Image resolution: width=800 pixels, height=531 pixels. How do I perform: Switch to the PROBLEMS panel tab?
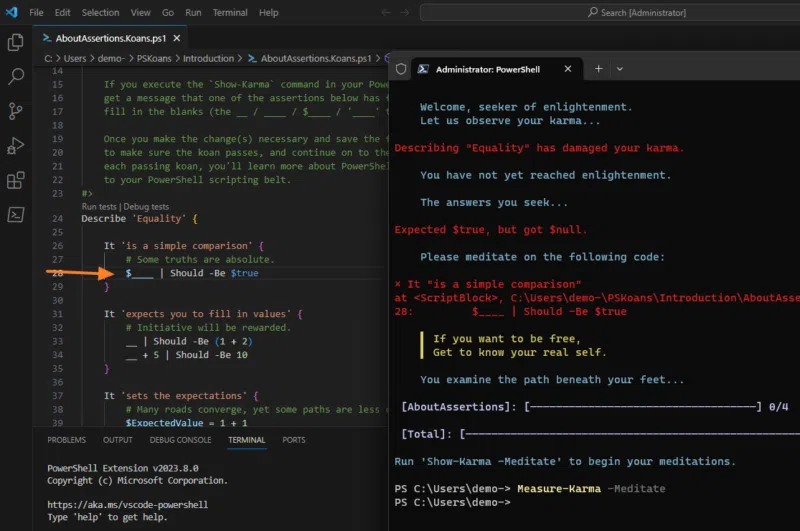tap(67, 440)
